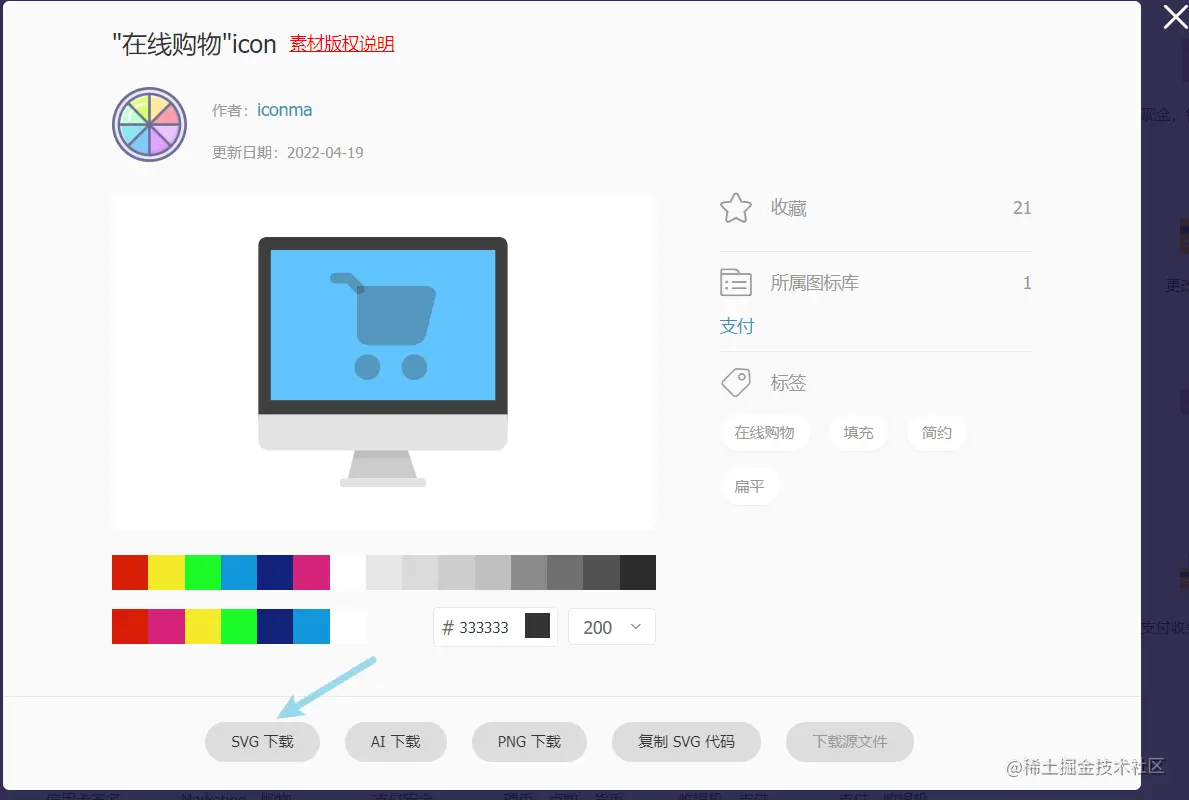
Task: Click the icon library folder icon
Action: tap(736, 283)
